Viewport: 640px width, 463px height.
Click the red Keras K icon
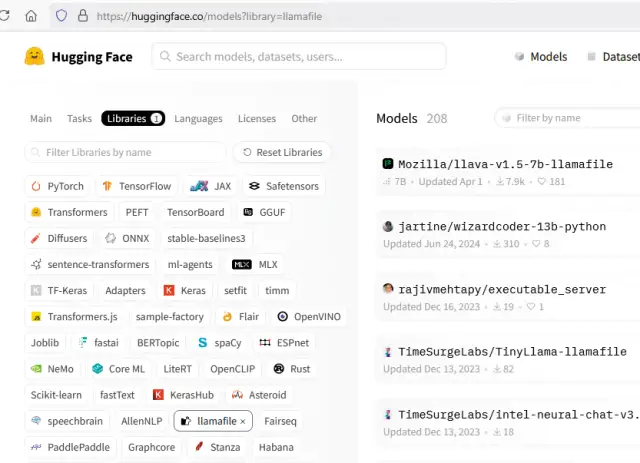169,290
